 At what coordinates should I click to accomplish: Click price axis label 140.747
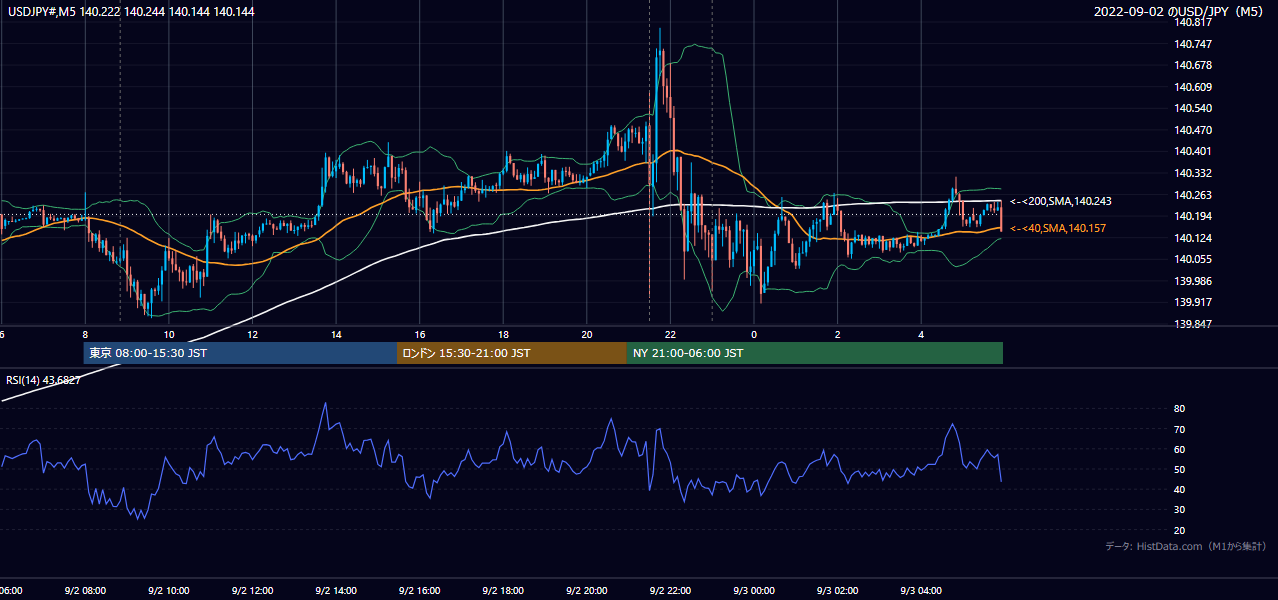[1194, 44]
